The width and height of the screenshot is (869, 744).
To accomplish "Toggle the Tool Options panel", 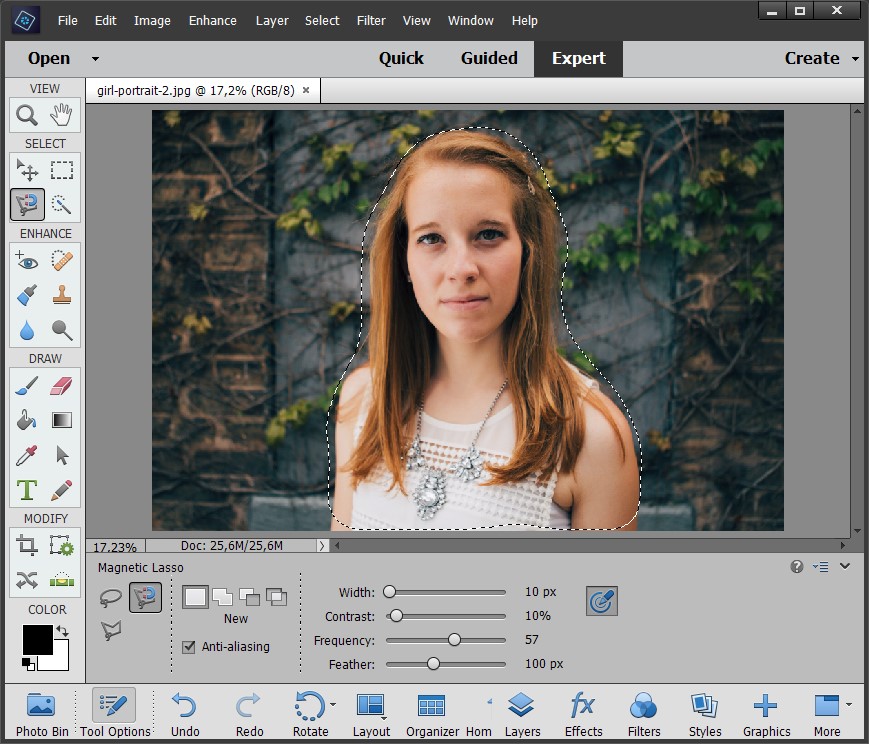I will [x=115, y=714].
